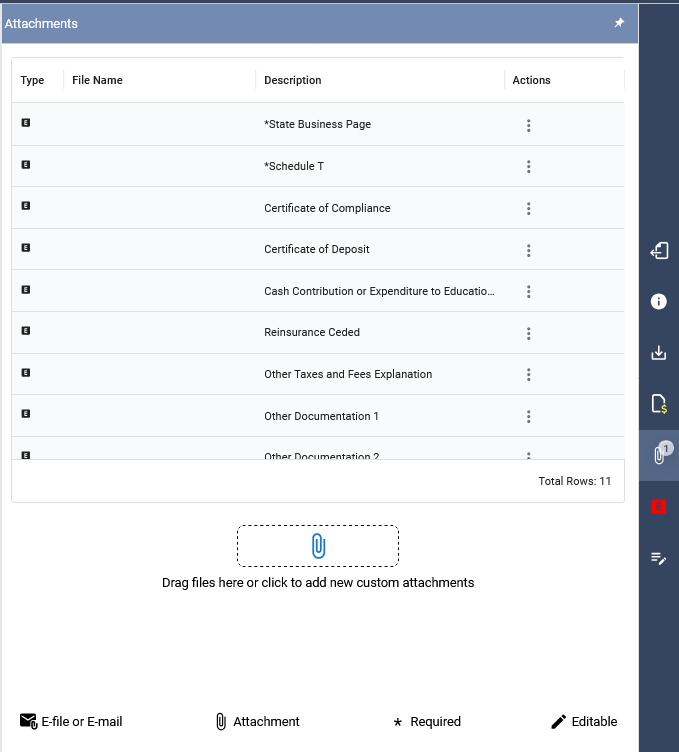Viewport: 679px width, 752px height.
Task: Select Other Taxes and Fees Explanation text
Action: tap(348, 374)
